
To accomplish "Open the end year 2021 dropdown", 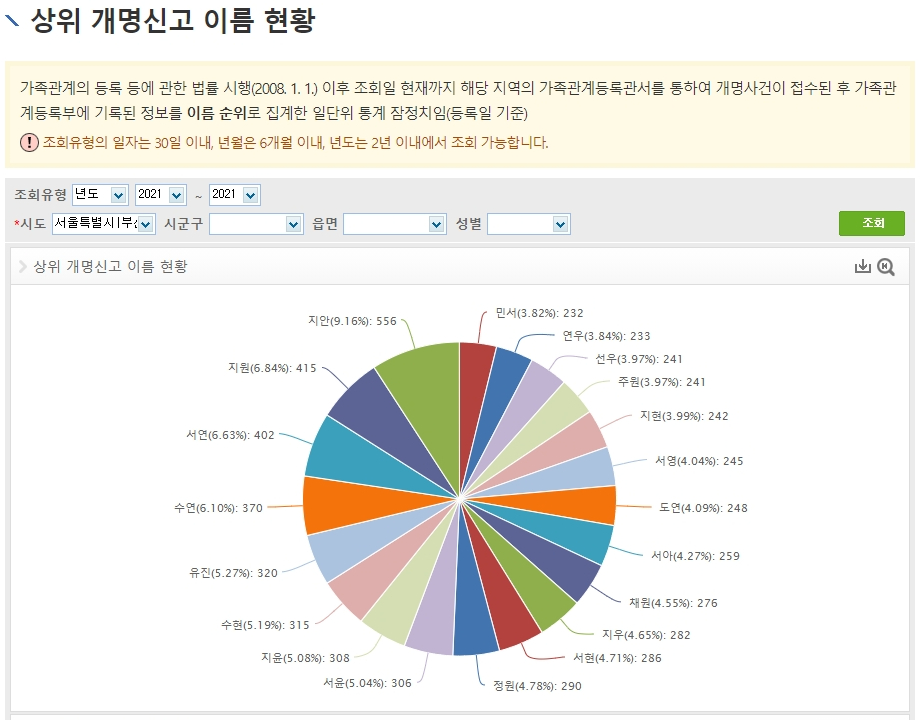I will pos(234,194).
